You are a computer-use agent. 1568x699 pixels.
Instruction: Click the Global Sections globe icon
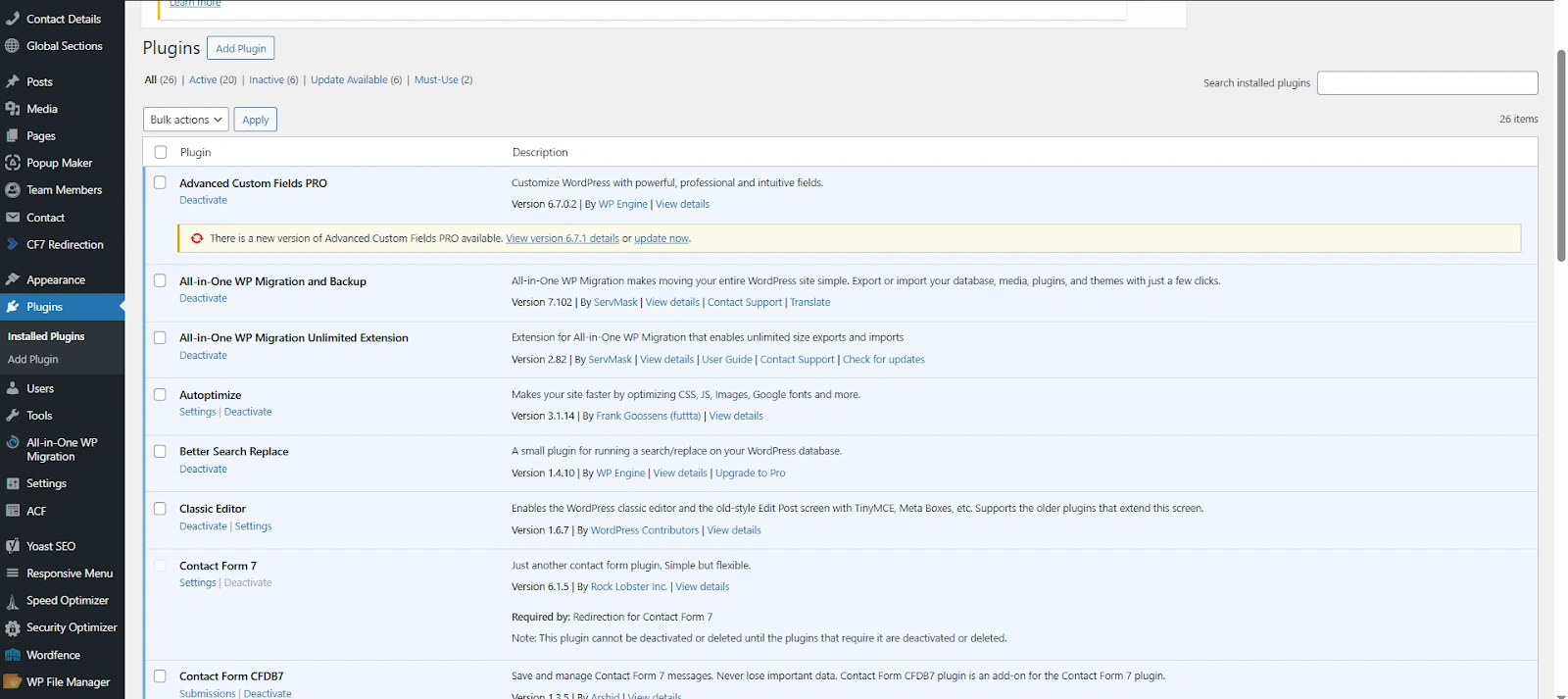point(12,46)
